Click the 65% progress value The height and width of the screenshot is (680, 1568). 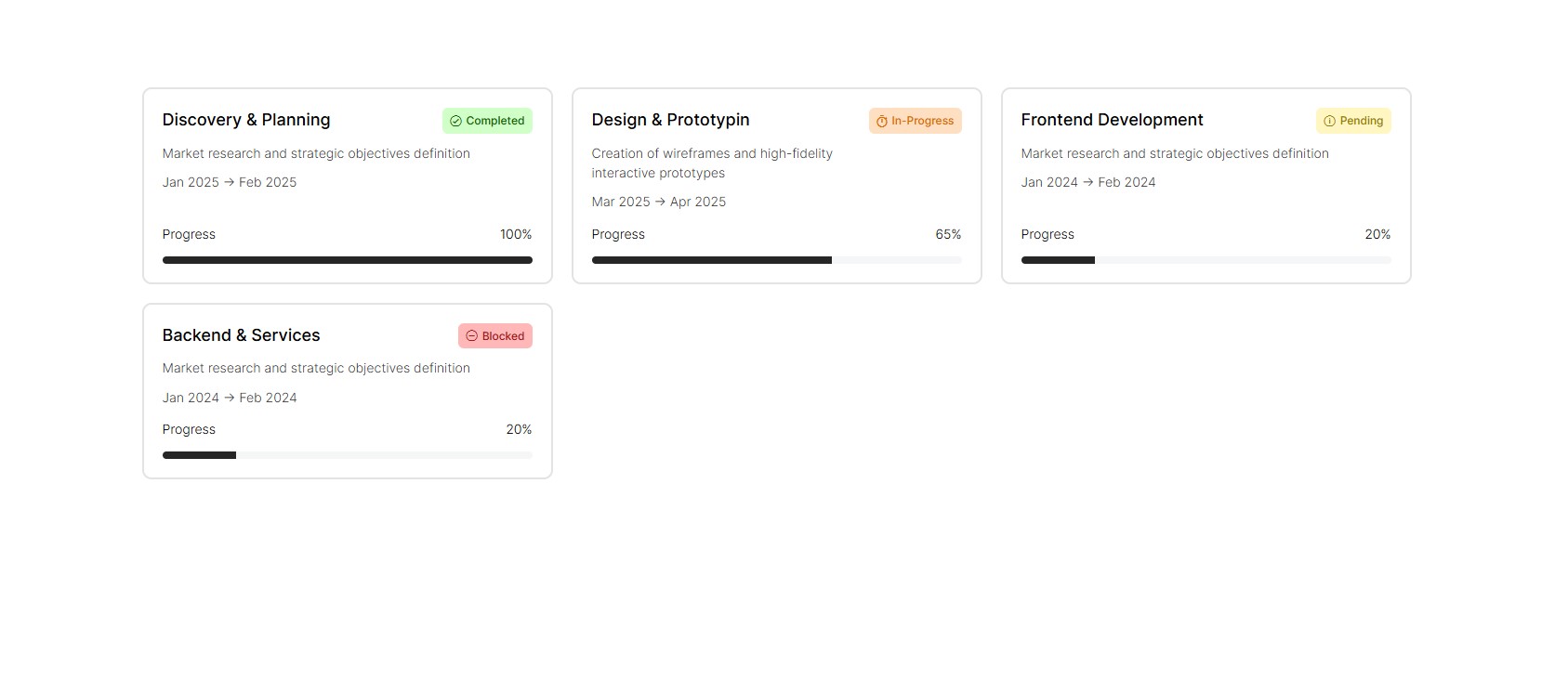tap(948, 234)
